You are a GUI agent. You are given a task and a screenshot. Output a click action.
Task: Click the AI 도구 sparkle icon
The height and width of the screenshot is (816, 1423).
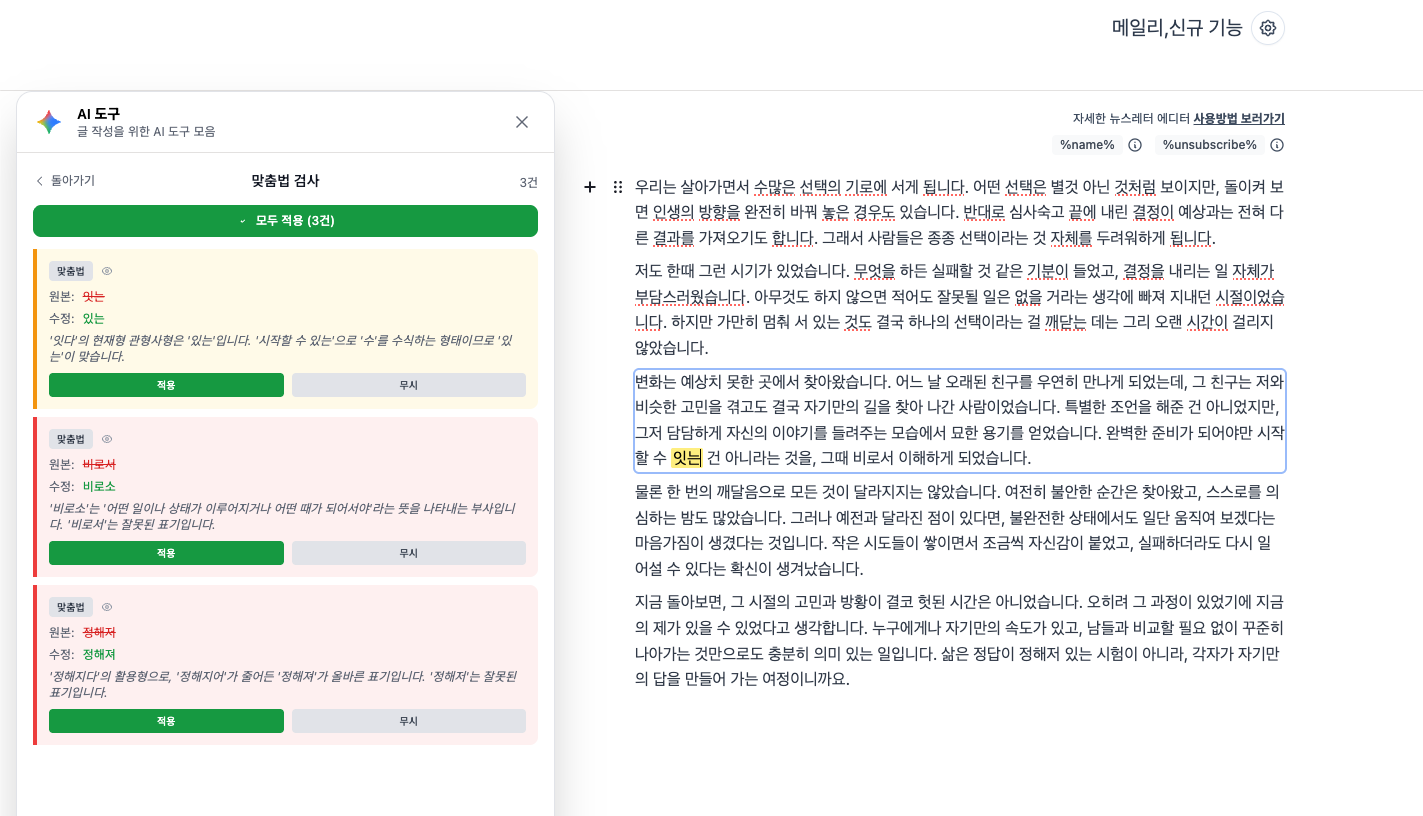49,121
